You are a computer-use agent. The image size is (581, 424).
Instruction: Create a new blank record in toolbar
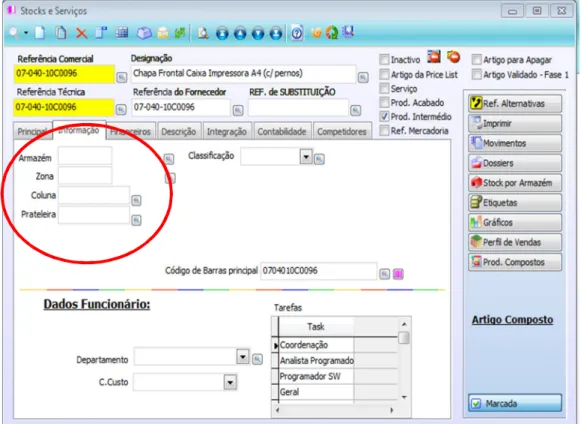40,33
